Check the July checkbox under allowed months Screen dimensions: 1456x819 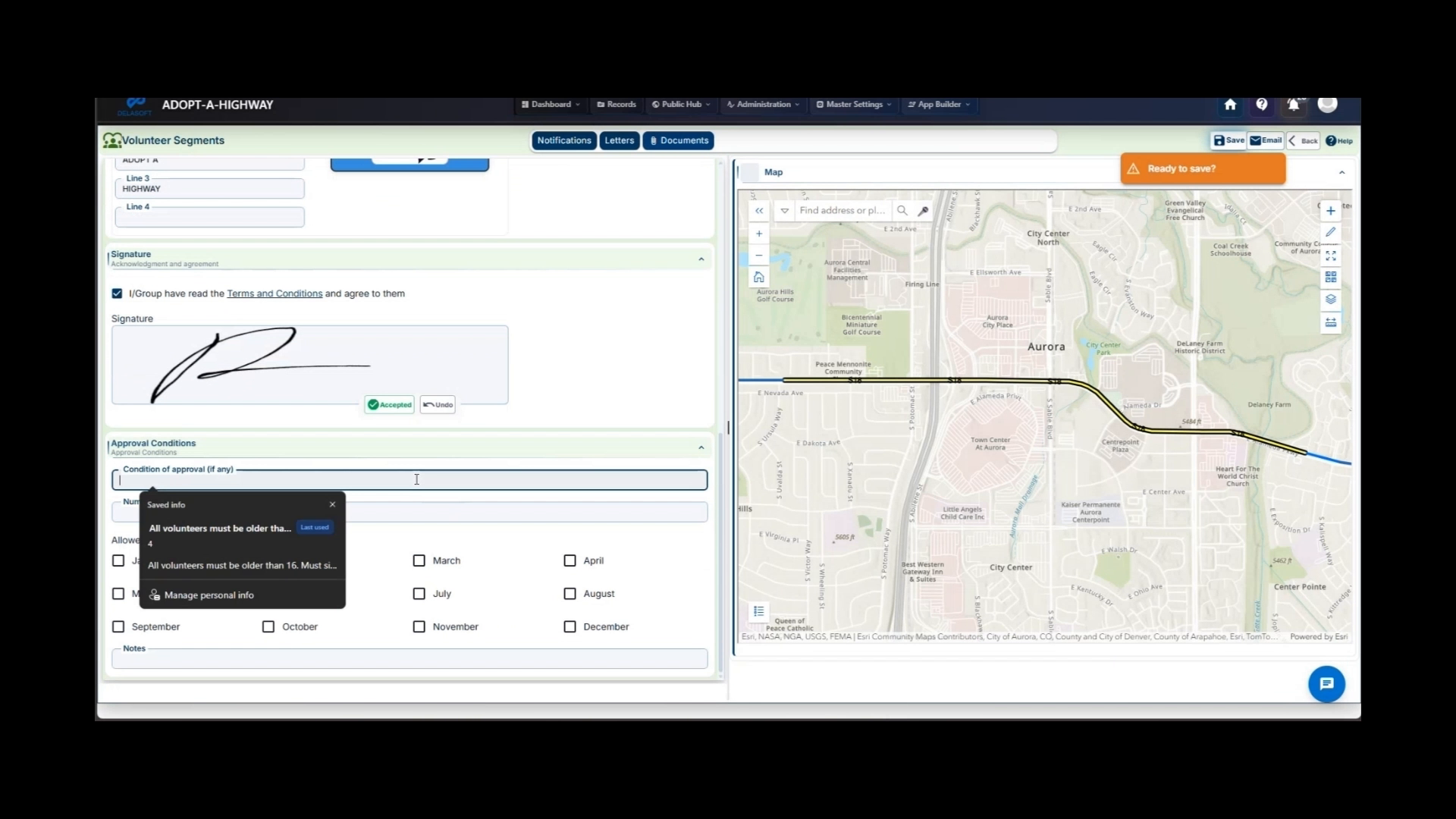tap(419, 594)
